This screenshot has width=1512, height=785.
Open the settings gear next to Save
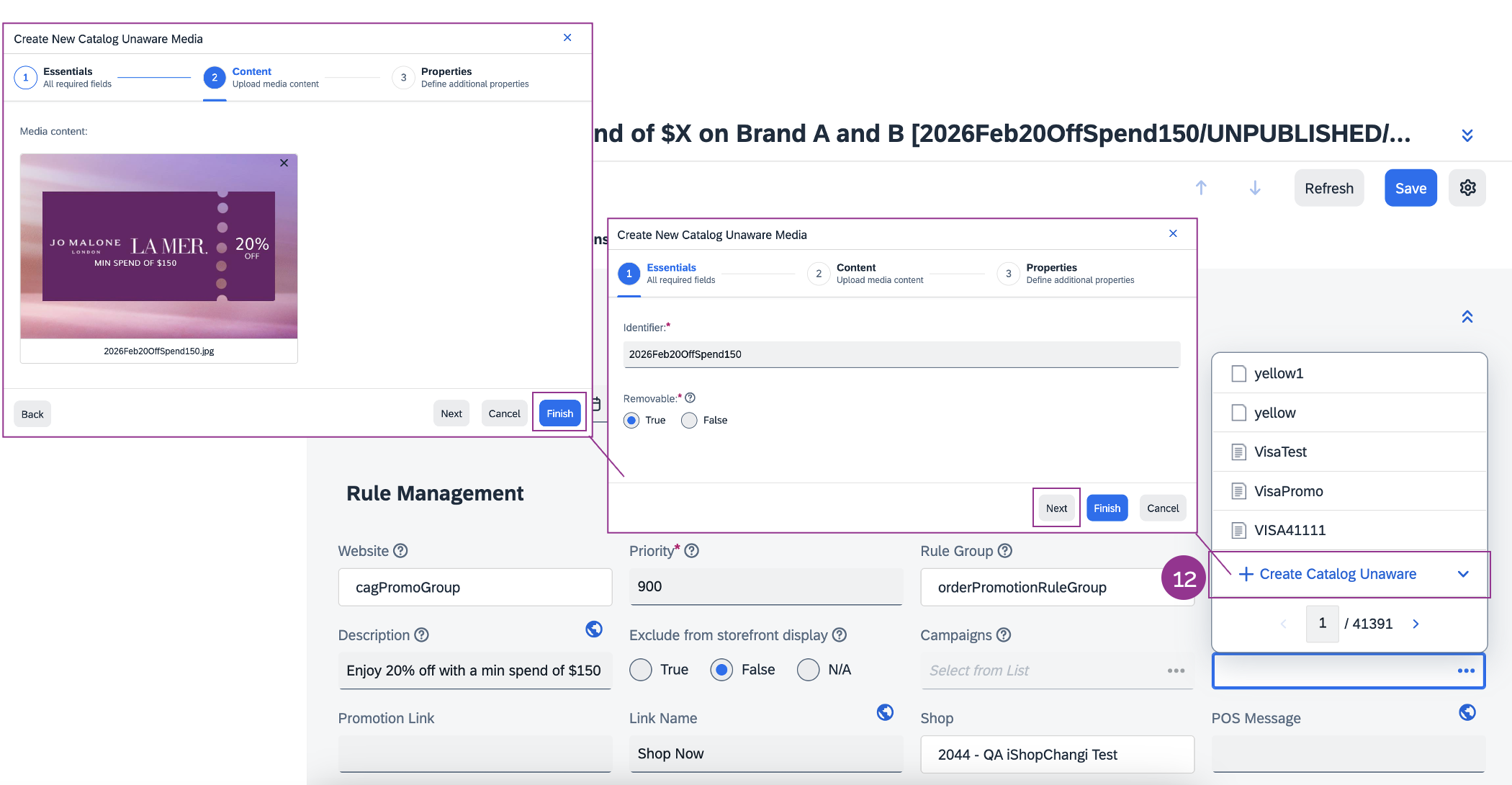tap(1467, 188)
